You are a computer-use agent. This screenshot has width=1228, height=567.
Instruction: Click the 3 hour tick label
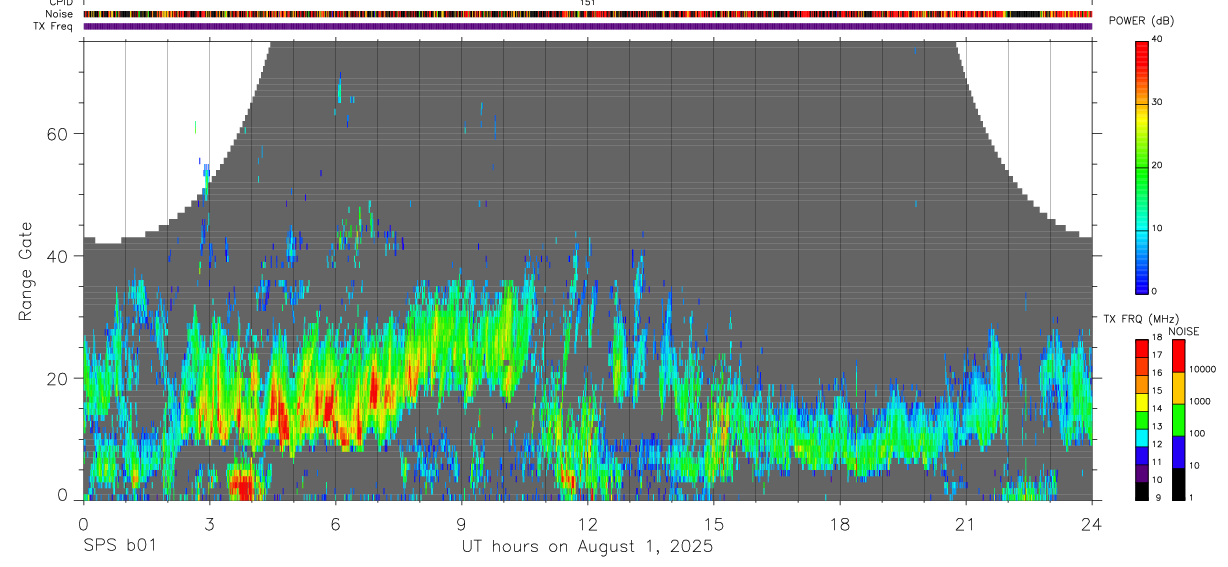click(x=209, y=523)
